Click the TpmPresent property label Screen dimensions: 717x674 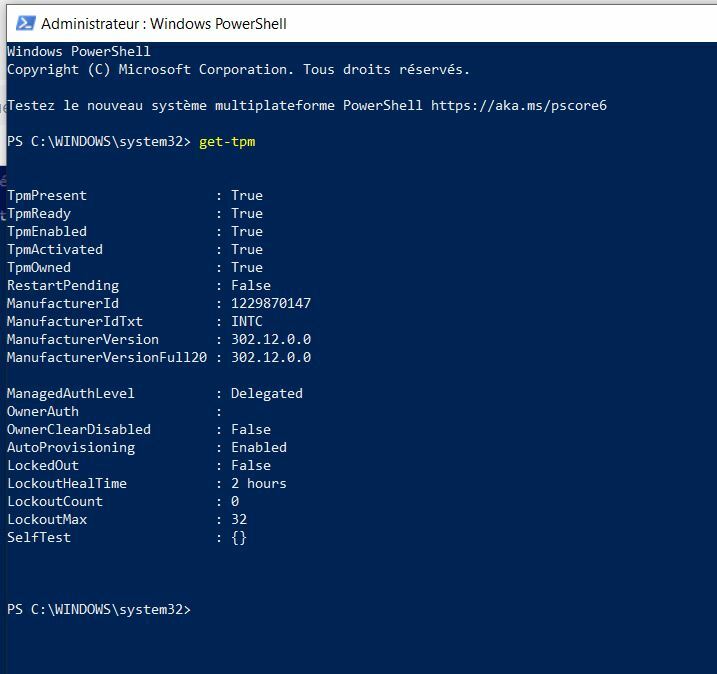click(x=47, y=195)
